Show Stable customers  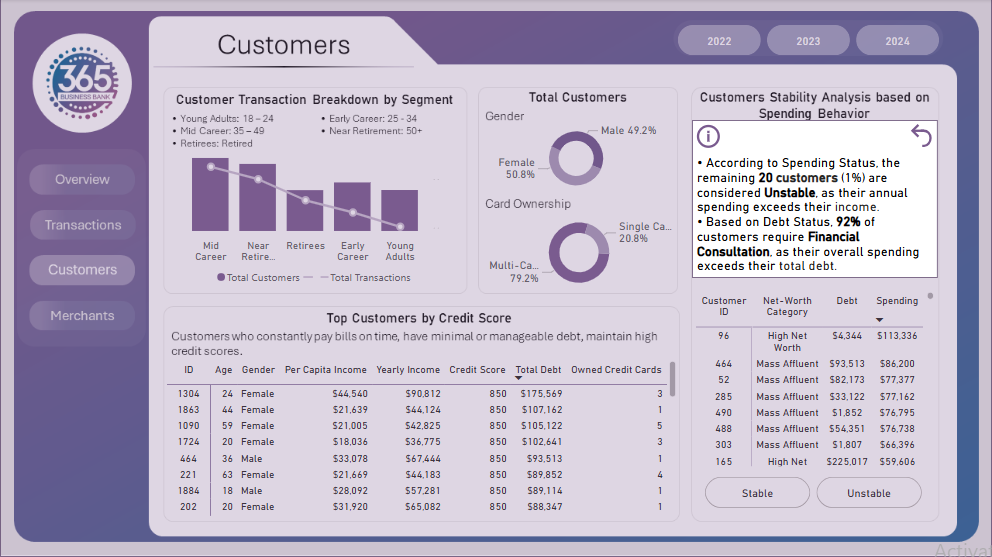tap(757, 493)
